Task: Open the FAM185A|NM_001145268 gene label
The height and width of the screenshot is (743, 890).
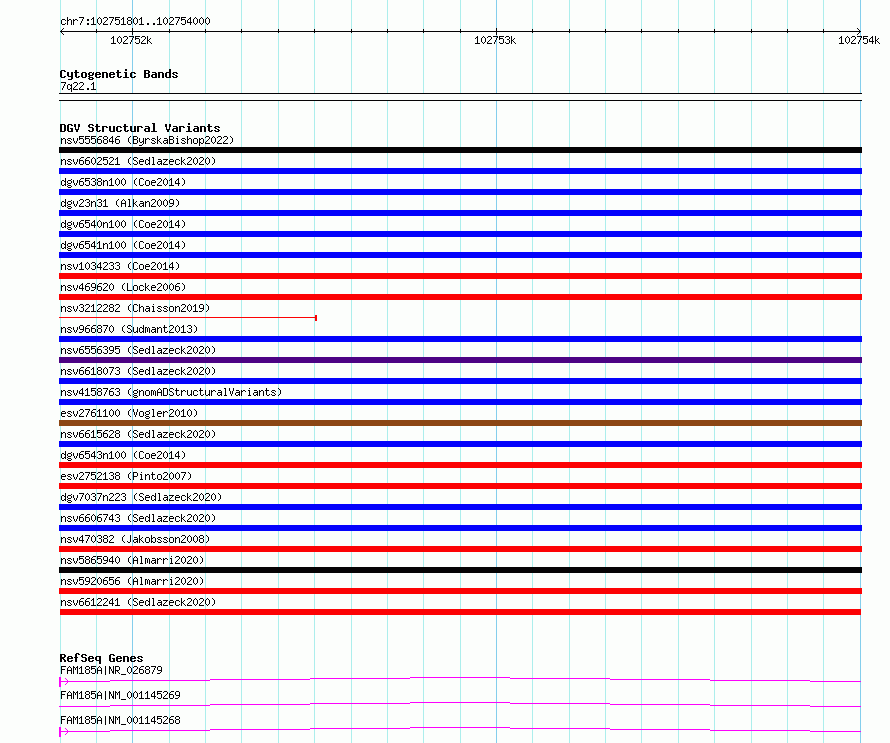Action: pos(120,720)
